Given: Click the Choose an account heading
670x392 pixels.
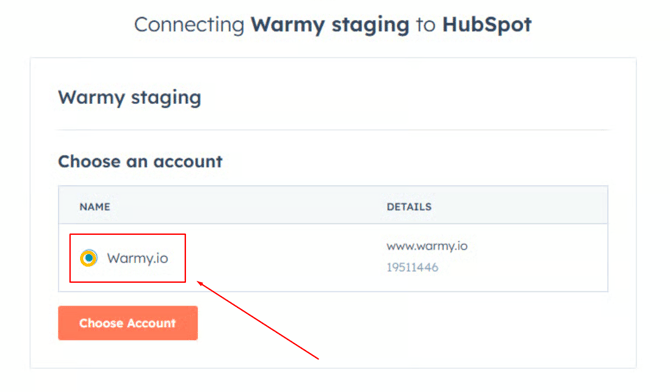Looking at the screenshot, I should coord(140,162).
